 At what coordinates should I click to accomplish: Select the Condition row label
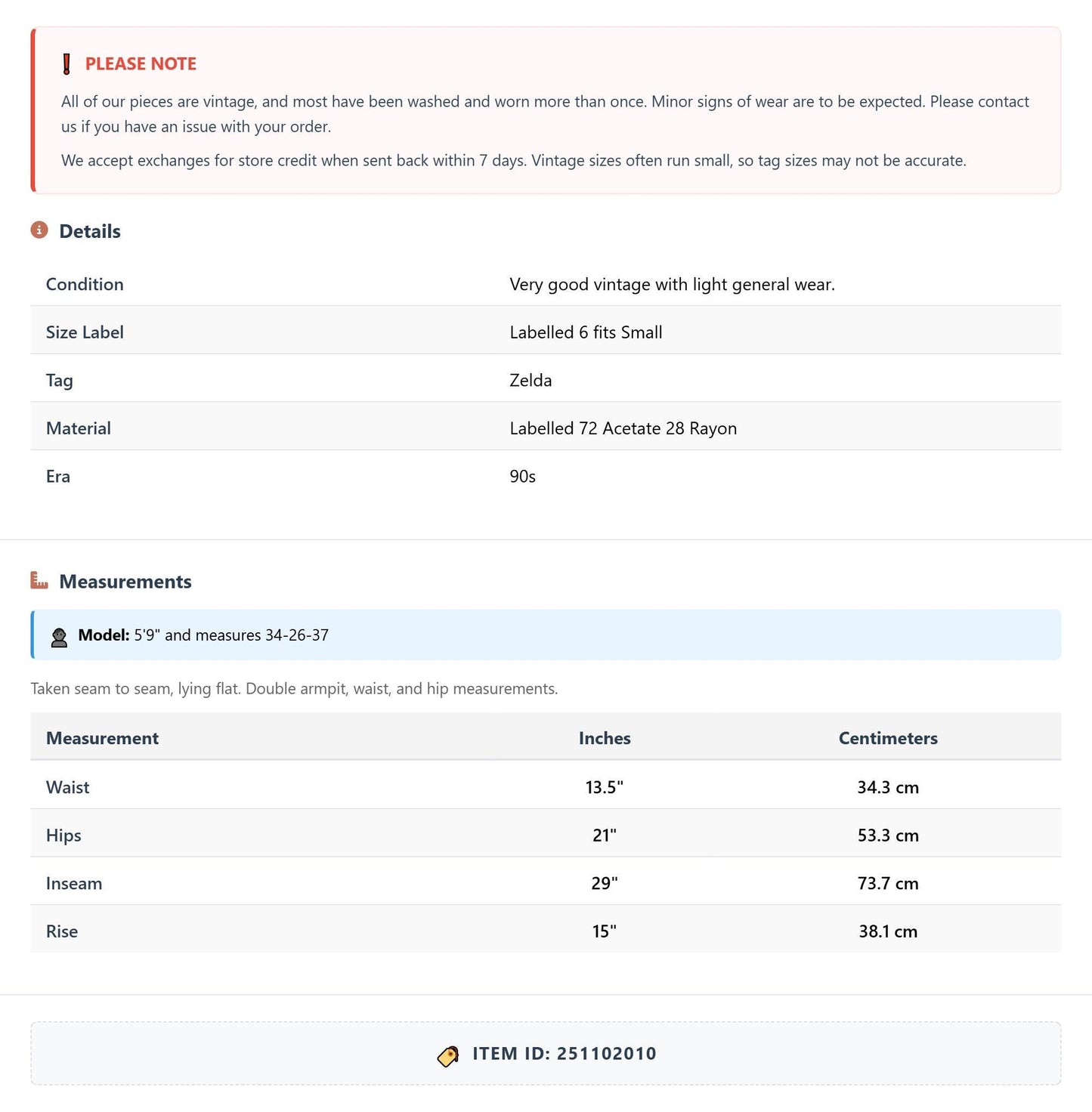tap(85, 284)
